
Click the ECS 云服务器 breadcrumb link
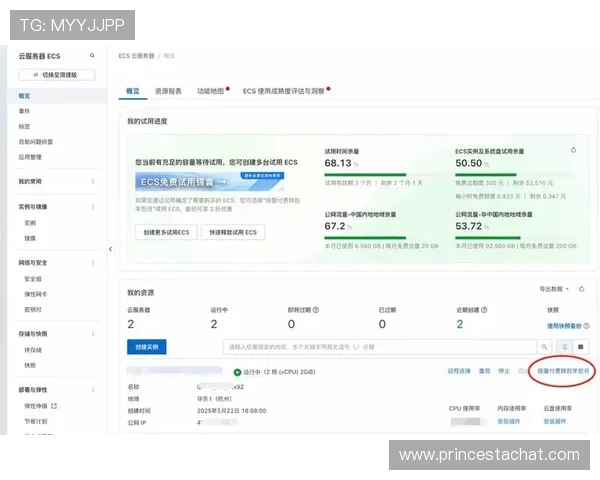[x=136, y=56]
